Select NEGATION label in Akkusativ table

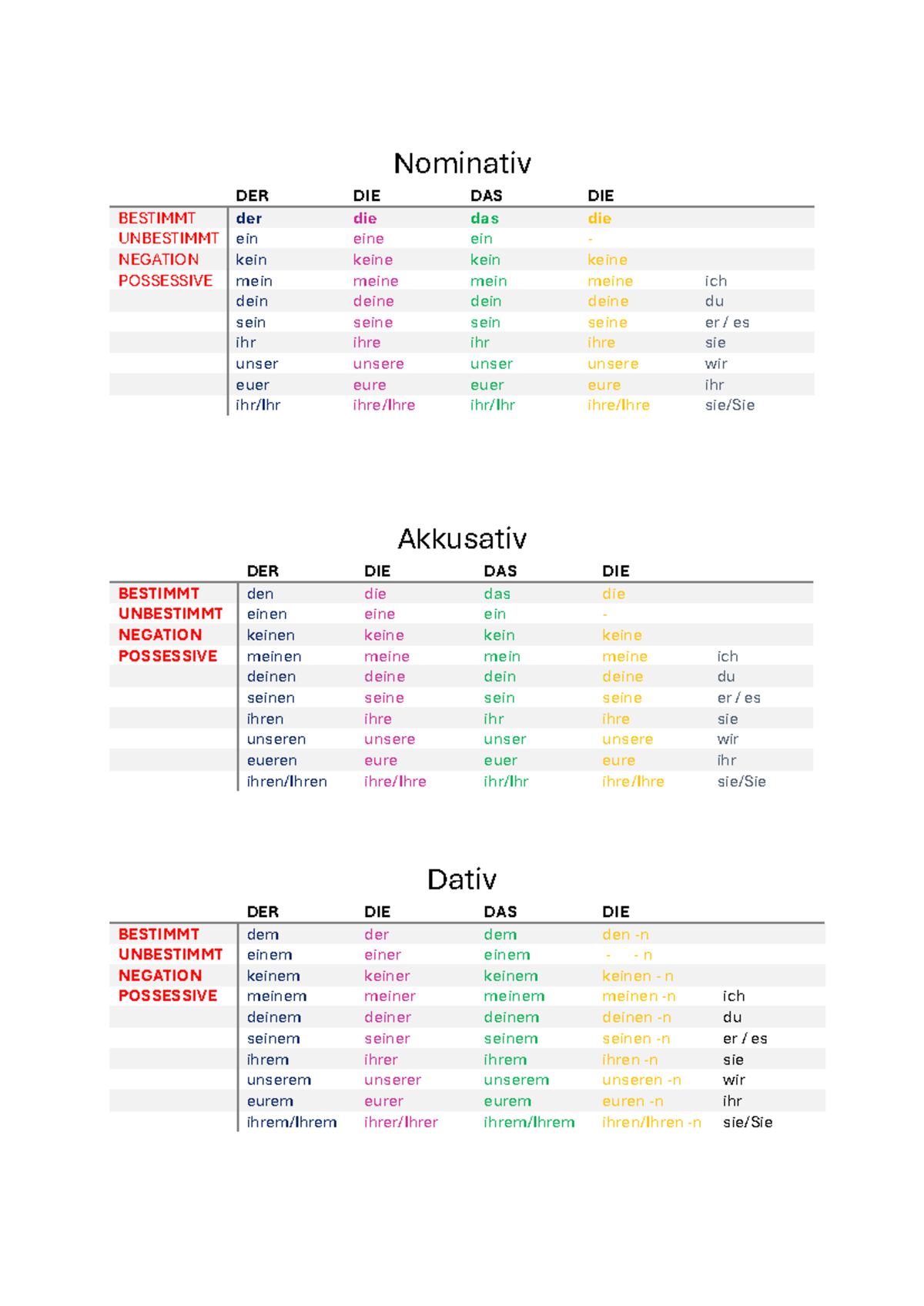pyautogui.click(x=160, y=635)
